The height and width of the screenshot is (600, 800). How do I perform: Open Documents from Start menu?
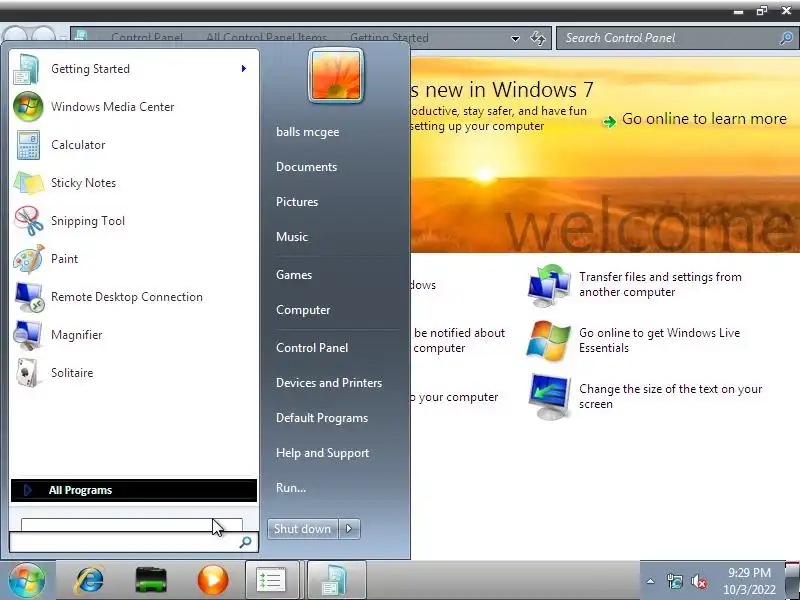[307, 167]
